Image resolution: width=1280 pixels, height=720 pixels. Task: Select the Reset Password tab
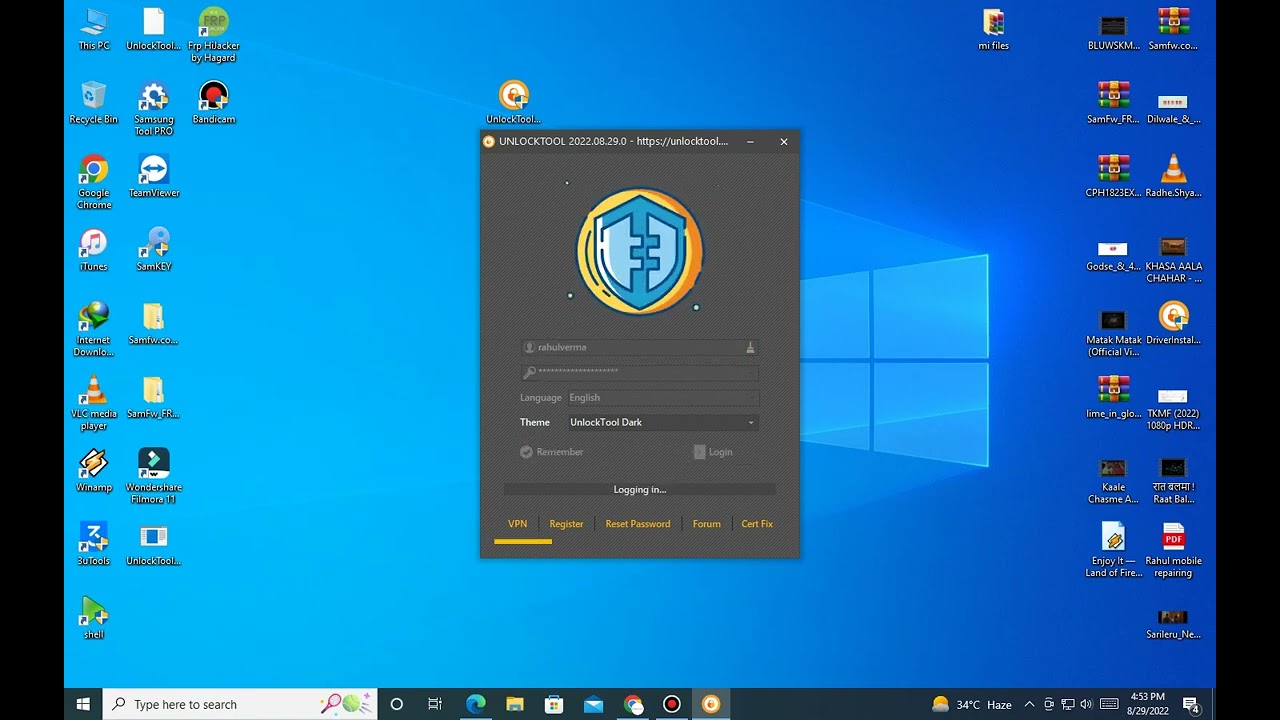[638, 524]
